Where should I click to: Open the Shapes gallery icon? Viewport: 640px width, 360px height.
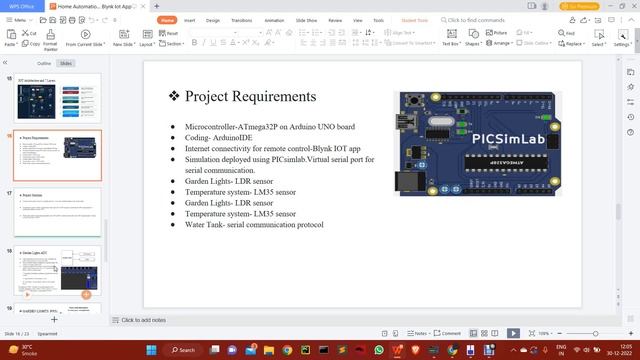click(x=473, y=34)
